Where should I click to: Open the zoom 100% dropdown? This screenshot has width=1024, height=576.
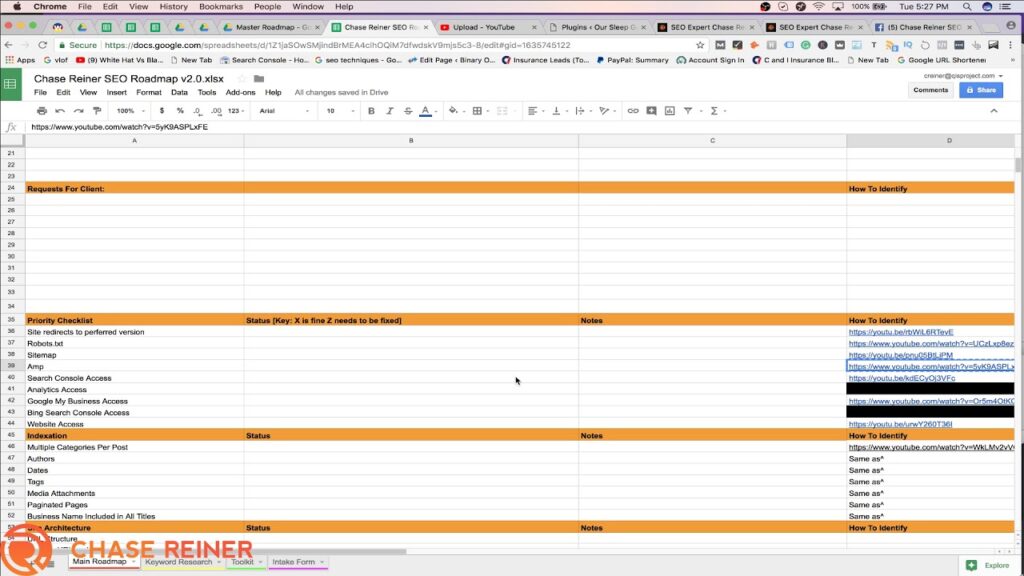tap(131, 111)
